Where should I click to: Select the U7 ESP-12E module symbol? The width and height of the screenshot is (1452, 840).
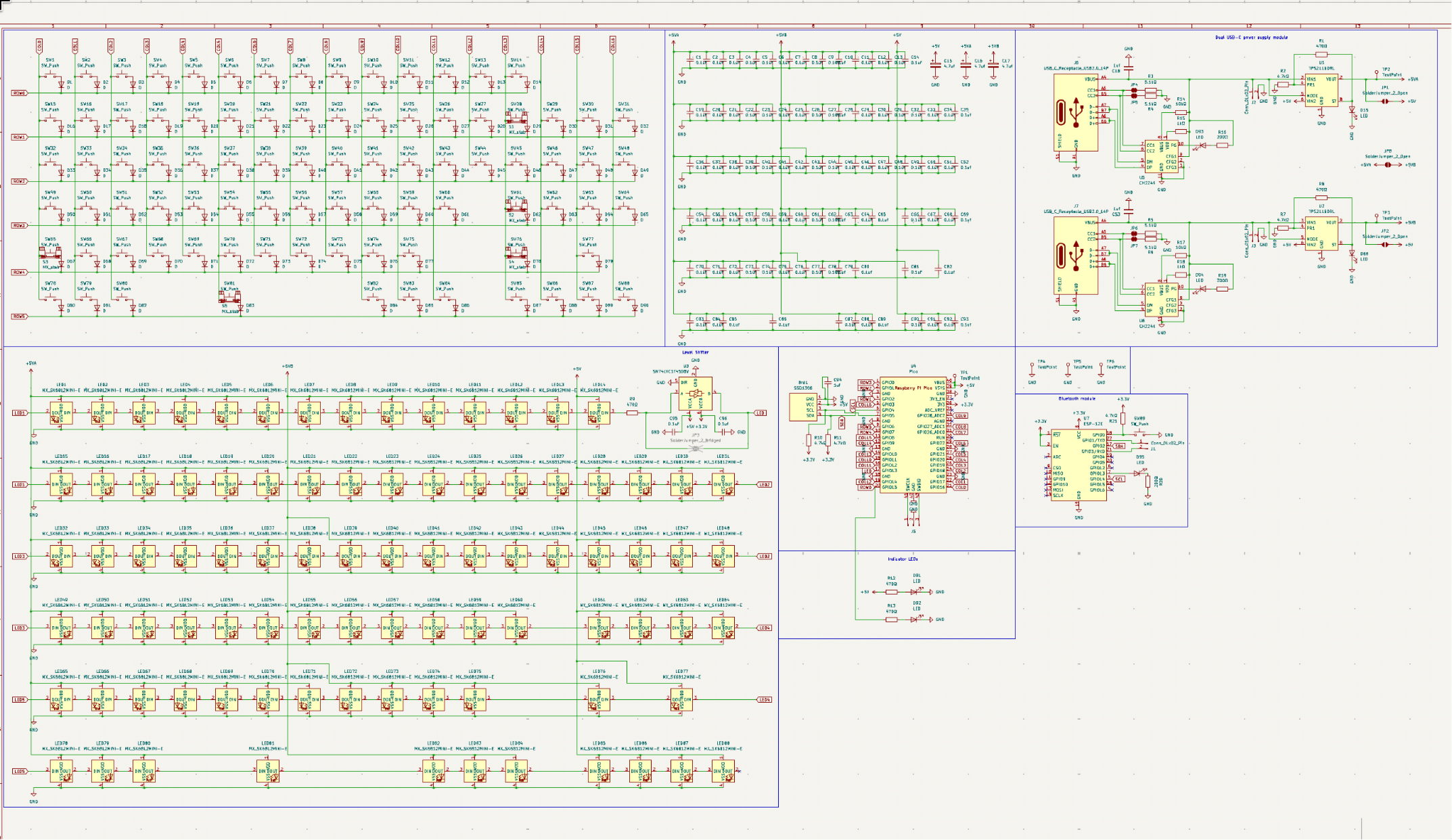(1079, 465)
